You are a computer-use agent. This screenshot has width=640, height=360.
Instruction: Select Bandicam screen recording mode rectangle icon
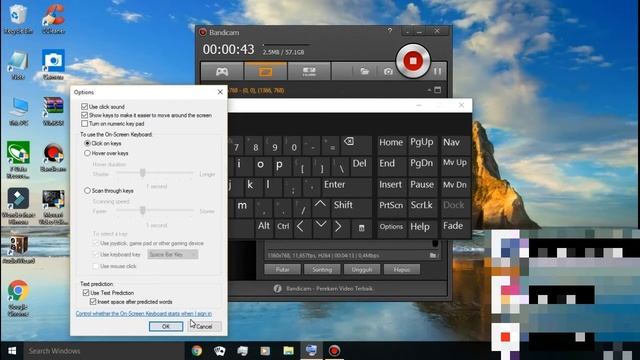click(266, 72)
